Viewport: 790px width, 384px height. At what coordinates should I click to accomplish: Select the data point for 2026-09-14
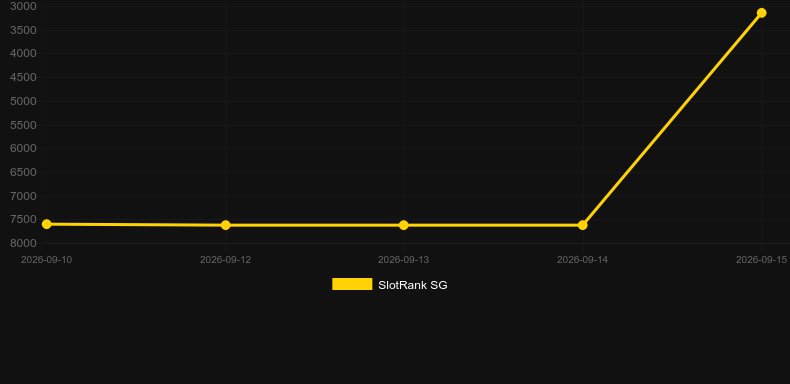click(582, 225)
